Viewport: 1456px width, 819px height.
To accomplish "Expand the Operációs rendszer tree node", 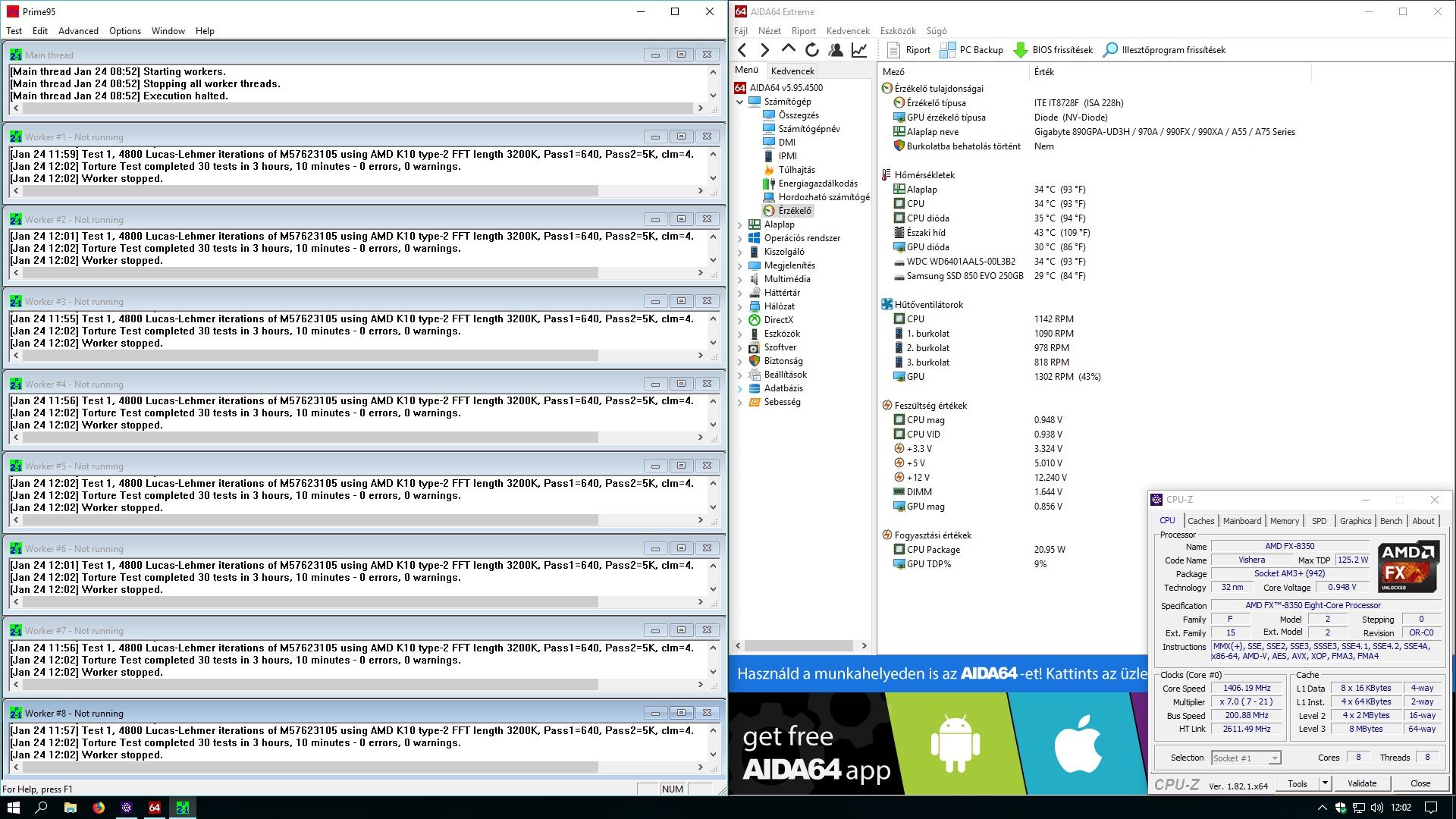I will 740,238.
